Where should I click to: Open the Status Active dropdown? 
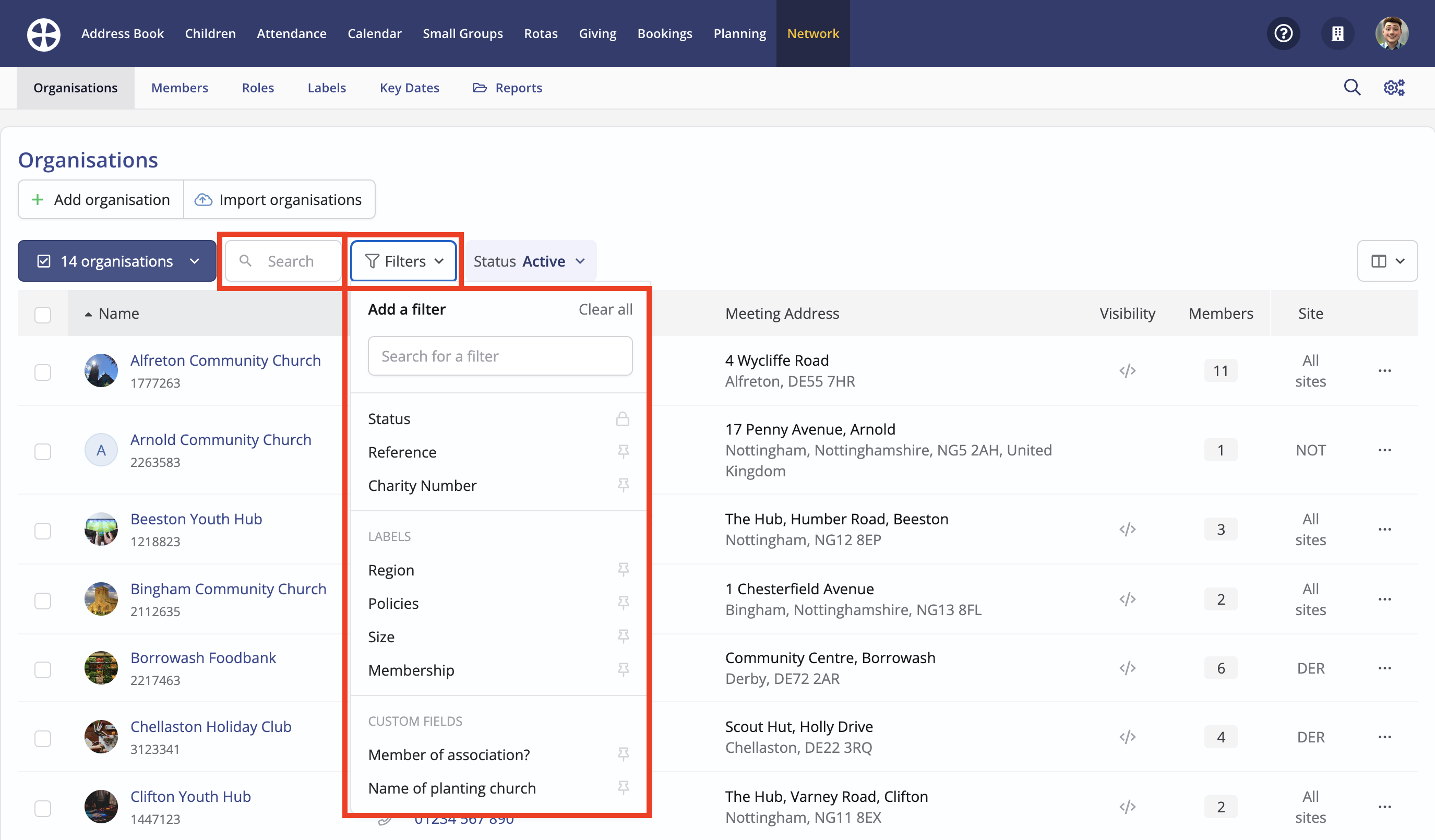coord(529,261)
